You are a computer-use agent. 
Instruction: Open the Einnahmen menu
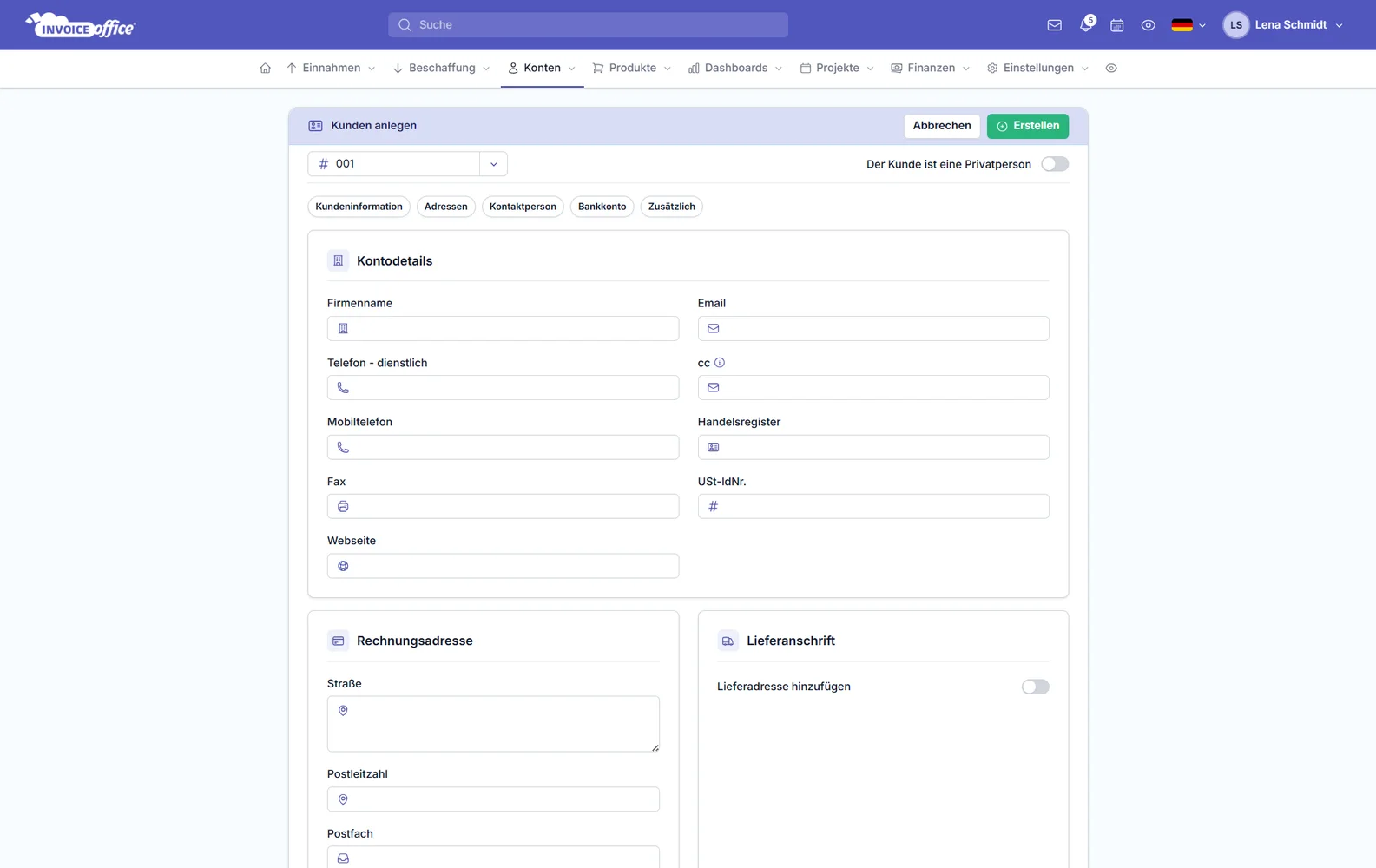coord(331,68)
